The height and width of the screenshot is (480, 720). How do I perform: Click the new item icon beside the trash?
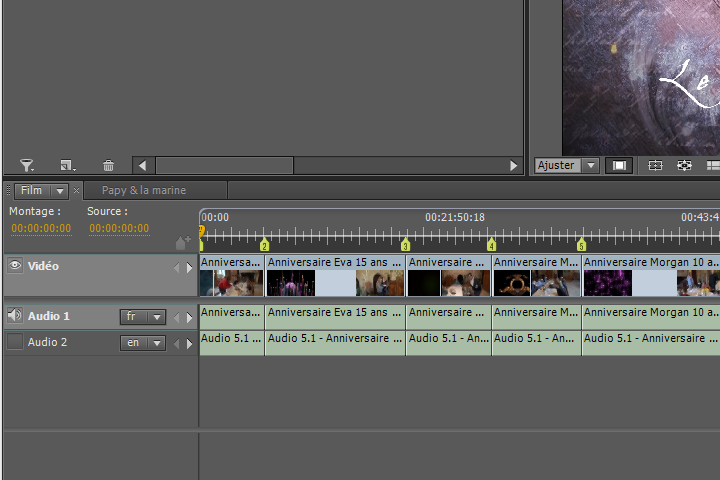(x=67, y=166)
